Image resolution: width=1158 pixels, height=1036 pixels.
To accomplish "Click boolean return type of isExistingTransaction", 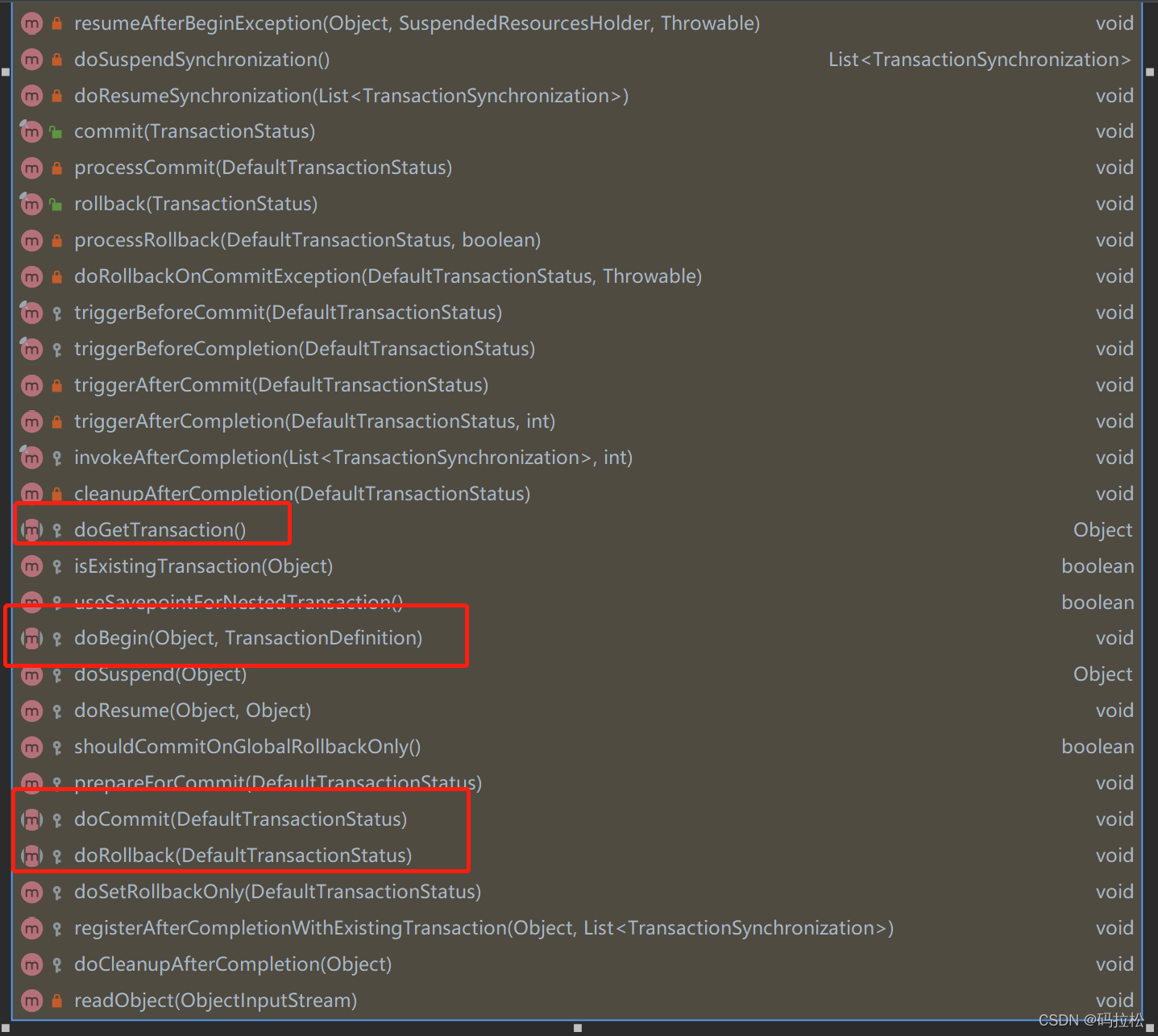I will click(1097, 566).
